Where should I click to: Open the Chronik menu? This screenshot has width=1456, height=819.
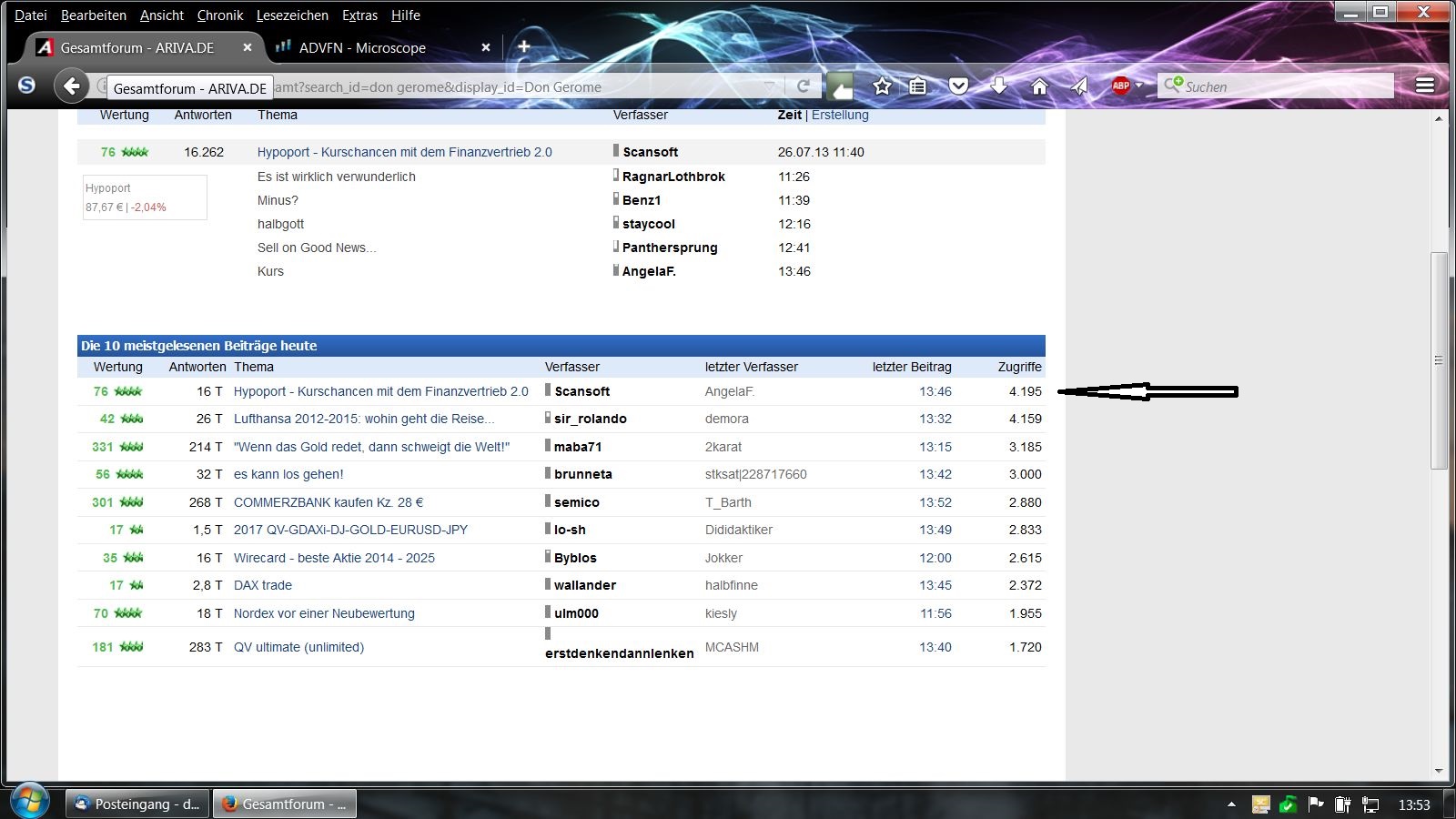[x=220, y=15]
